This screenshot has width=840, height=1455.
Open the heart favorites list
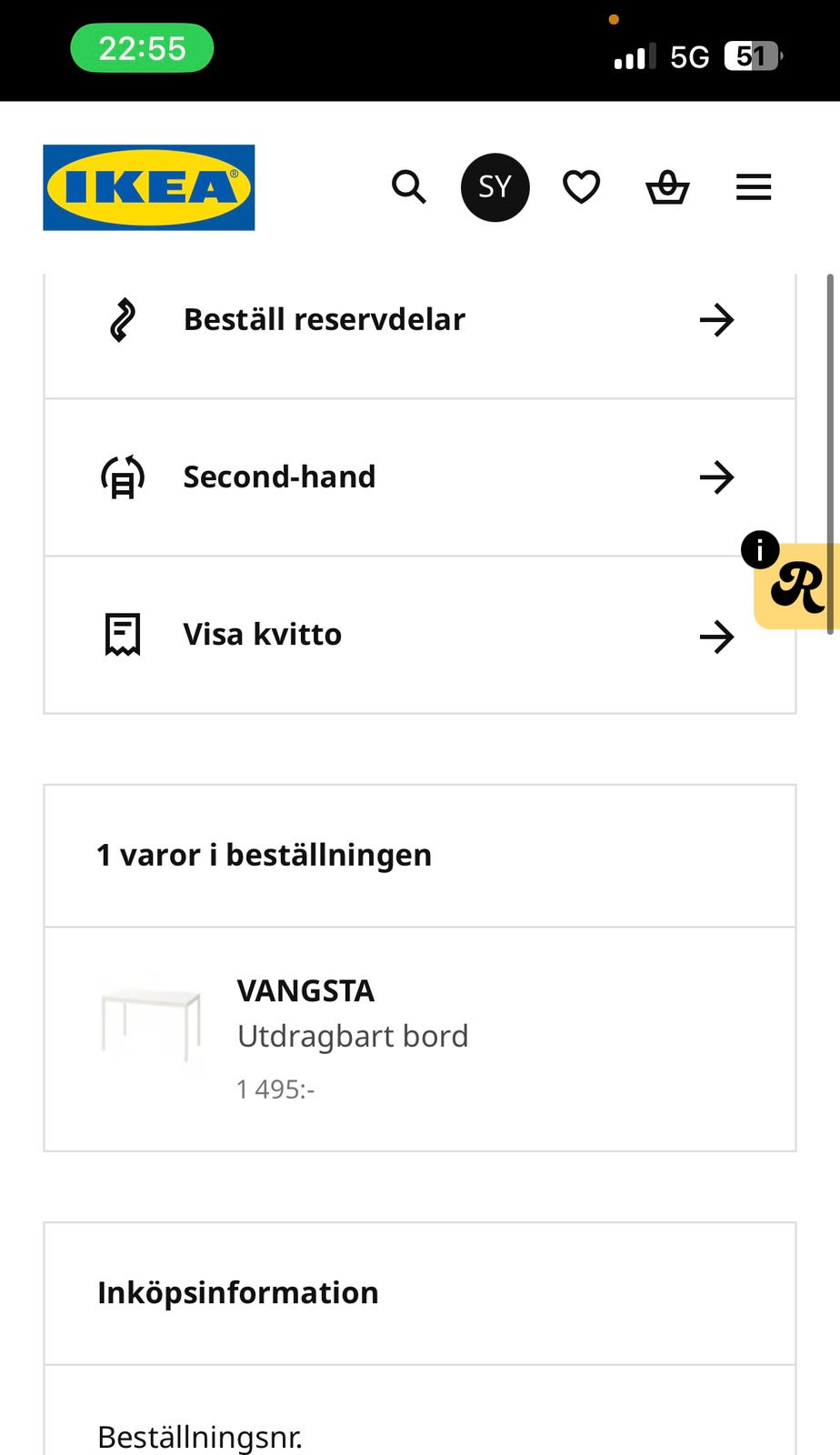581,187
